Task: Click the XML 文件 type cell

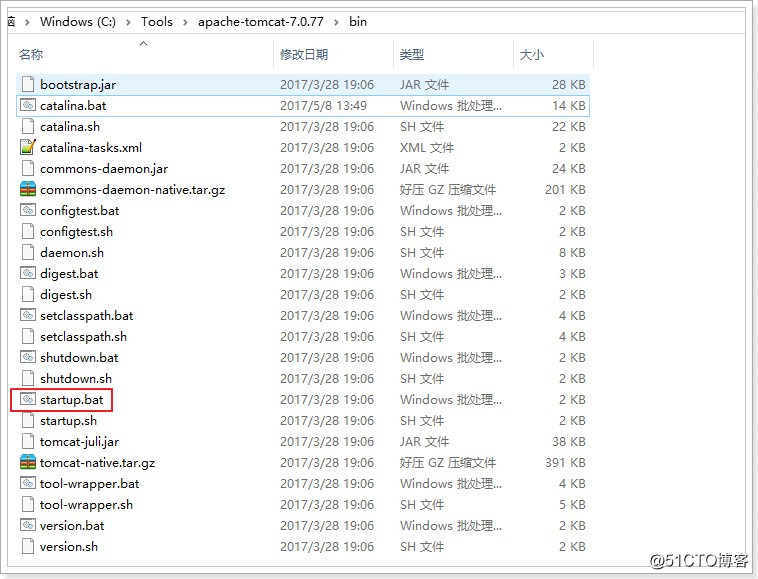Action: pyautogui.click(x=427, y=147)
